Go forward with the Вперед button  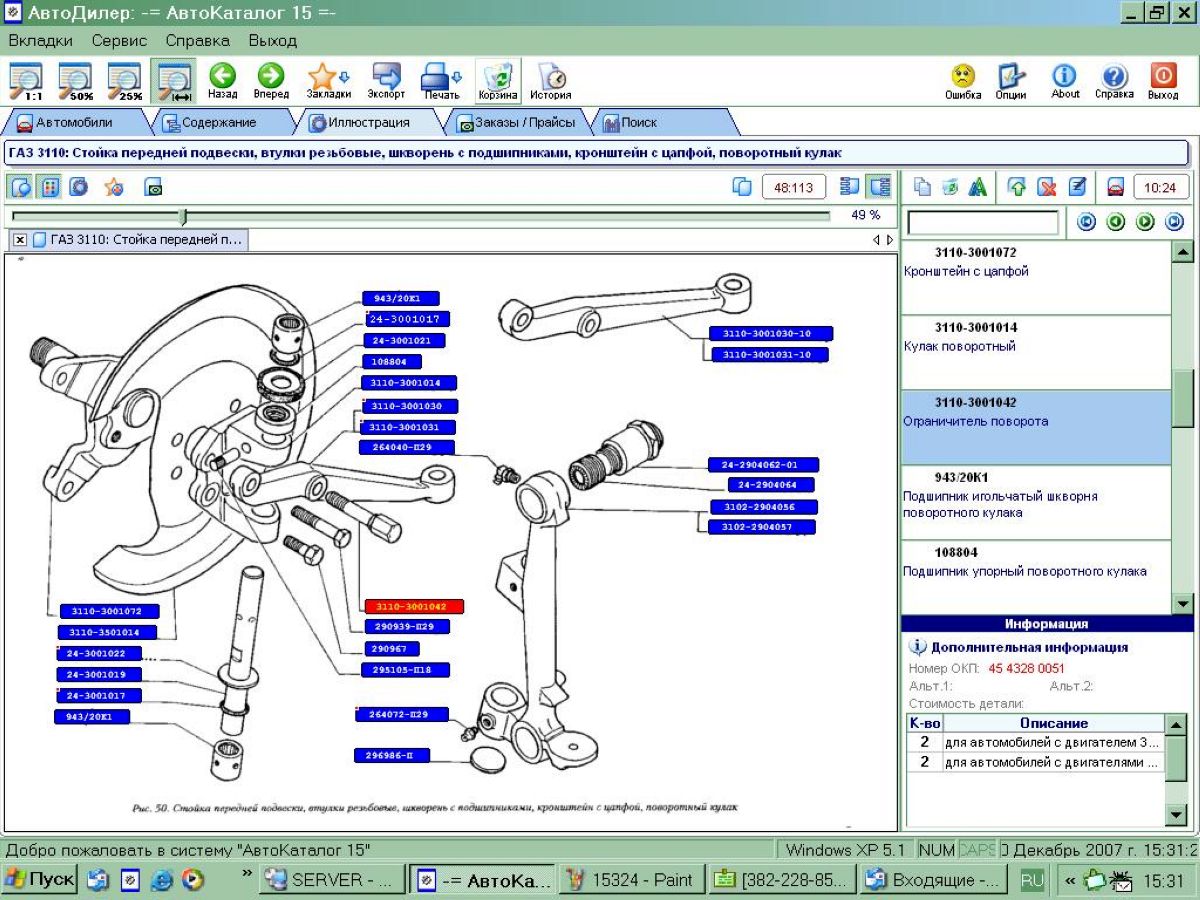coord(271,81)
